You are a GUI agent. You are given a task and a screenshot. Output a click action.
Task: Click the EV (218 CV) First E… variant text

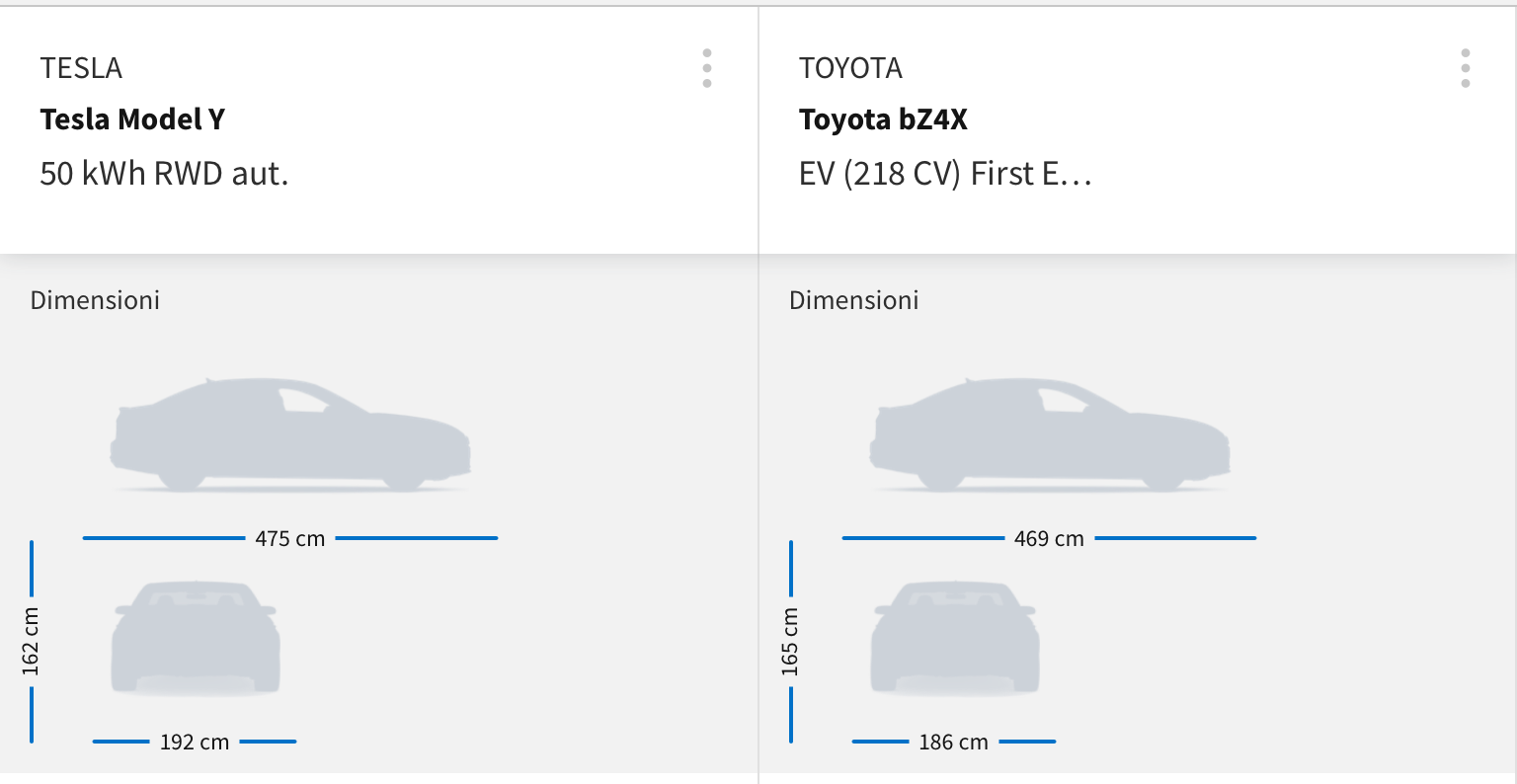tap(945, 174)
